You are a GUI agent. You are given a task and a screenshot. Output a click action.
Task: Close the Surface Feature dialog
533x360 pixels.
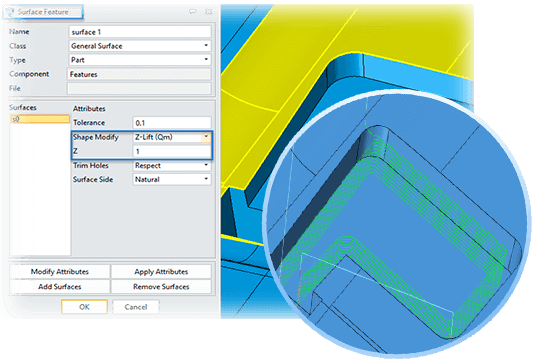[x=208, y=12]
